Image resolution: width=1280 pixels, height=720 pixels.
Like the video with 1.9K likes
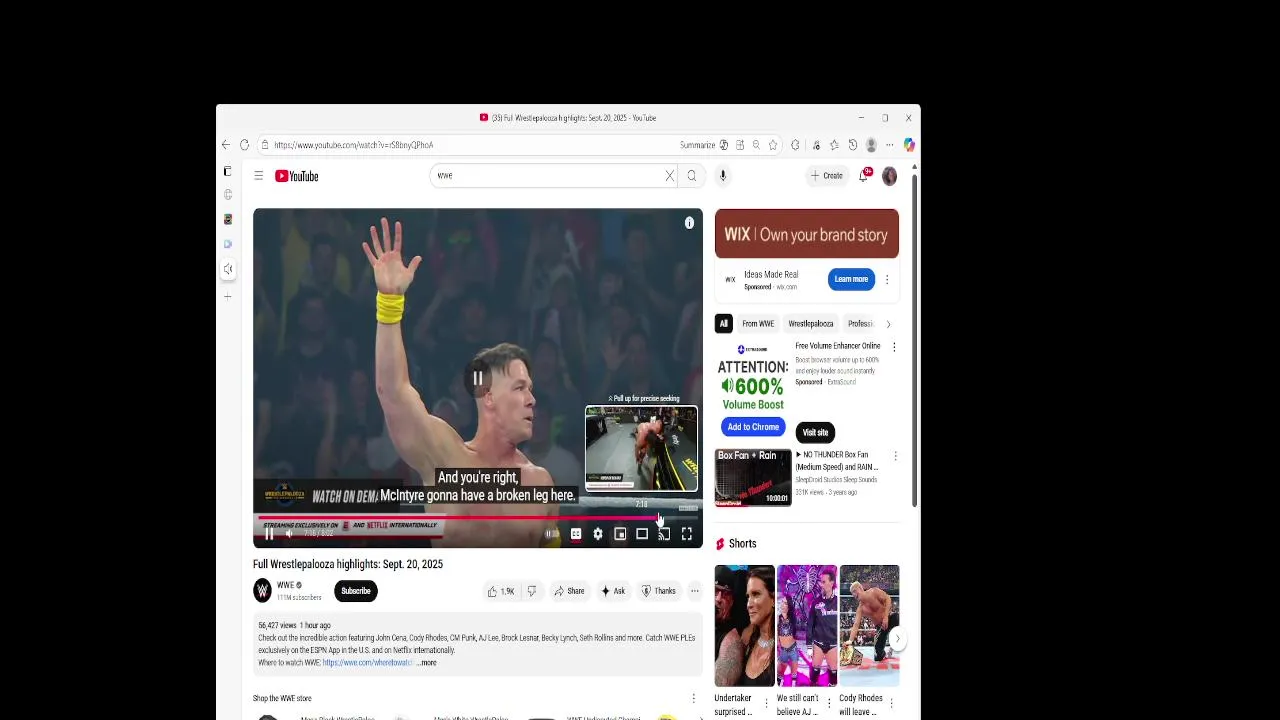click(x=501, y=591)
